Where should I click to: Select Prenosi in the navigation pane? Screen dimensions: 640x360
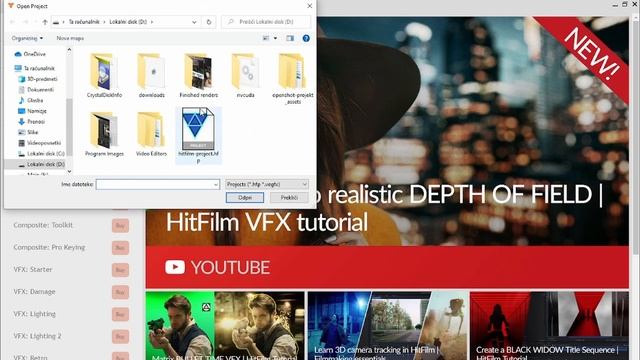pos(31,121)
